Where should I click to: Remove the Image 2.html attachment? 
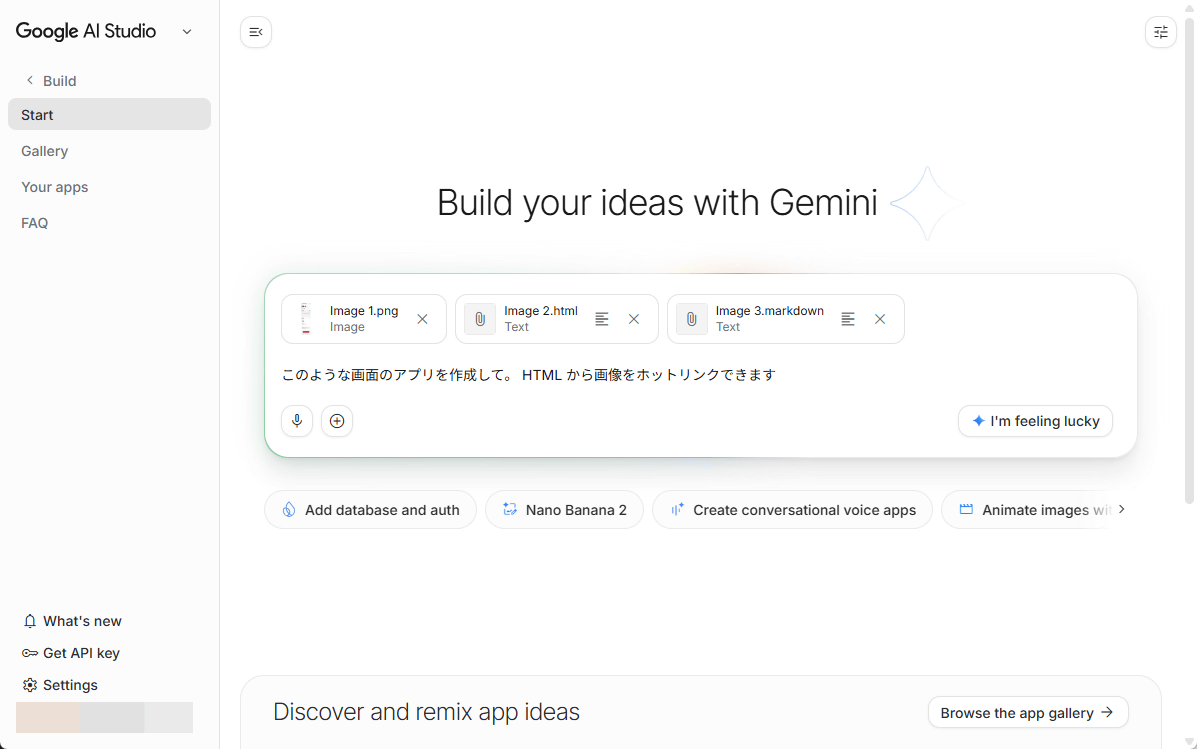point(634,319)
